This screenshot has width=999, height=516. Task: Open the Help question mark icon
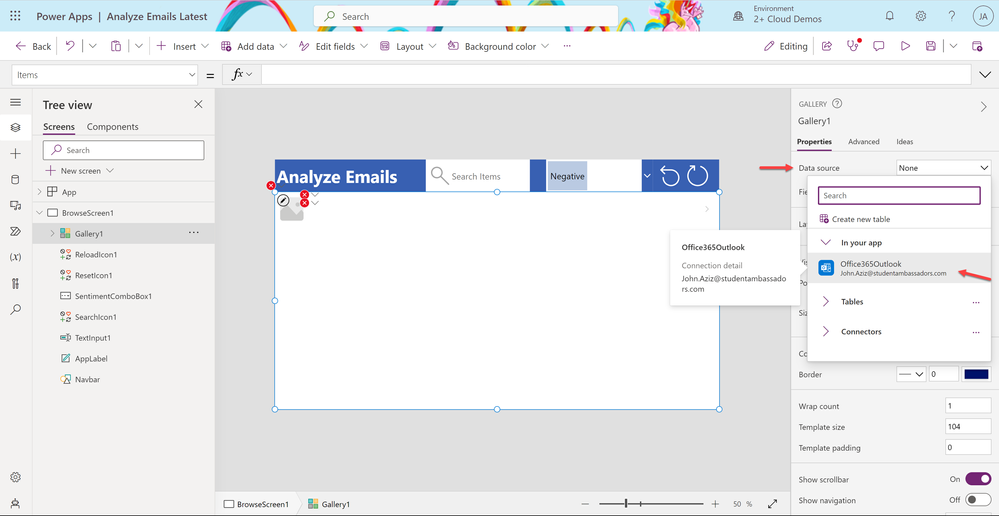[x=952, y=17]
